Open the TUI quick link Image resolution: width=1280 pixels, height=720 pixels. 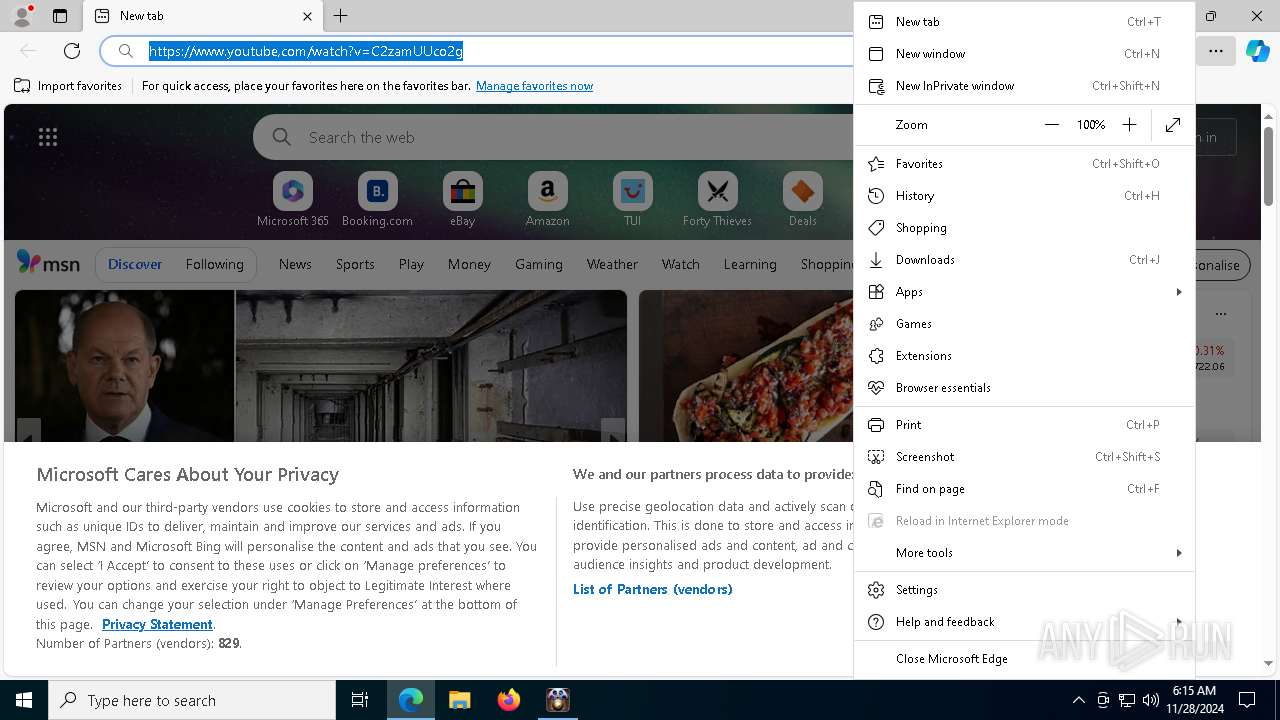point(632,199)
